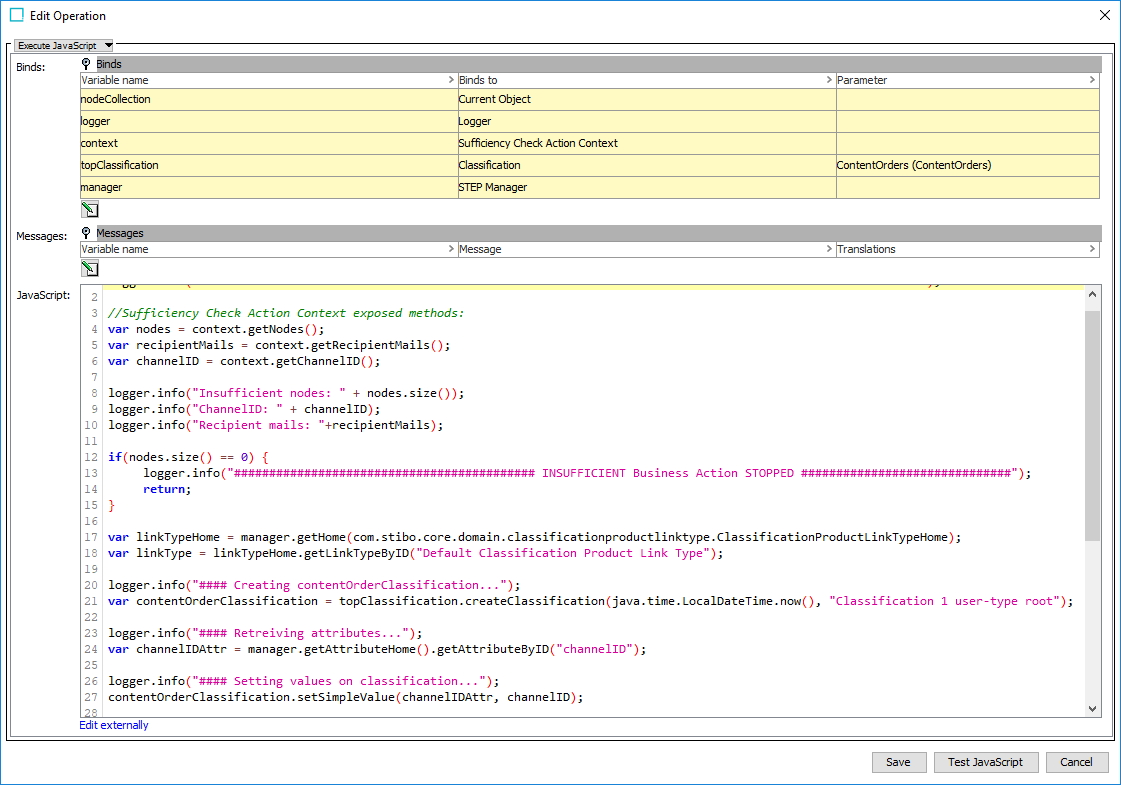
Task: Select the STEP Manager binds-to cell
Action: coord(645,187)
